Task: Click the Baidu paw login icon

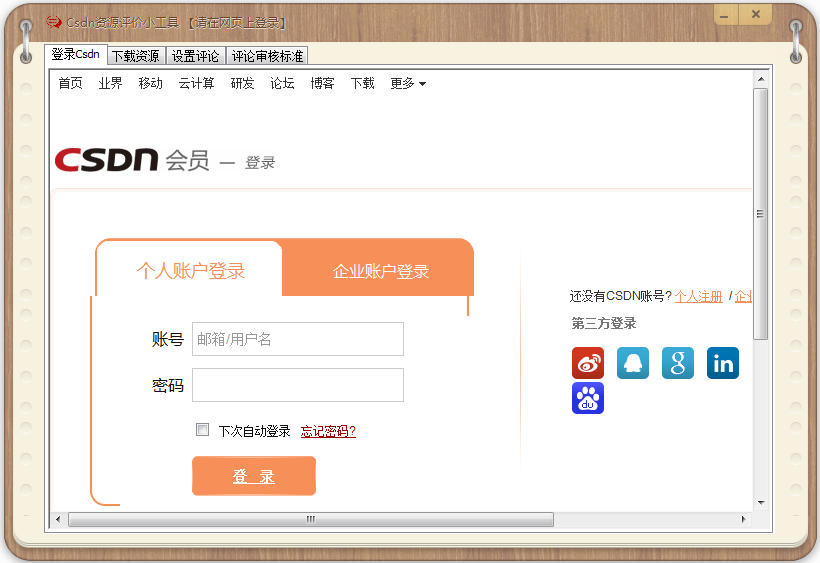Action: (588, 398)
